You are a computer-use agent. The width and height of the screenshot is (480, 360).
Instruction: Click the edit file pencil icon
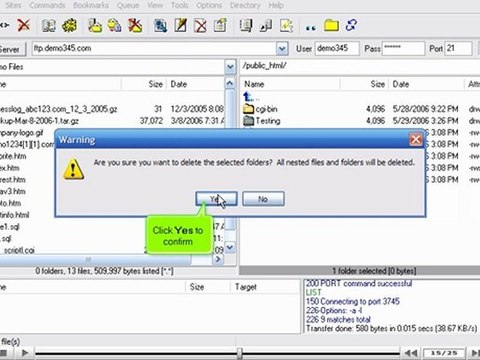[x=180, y=26]
